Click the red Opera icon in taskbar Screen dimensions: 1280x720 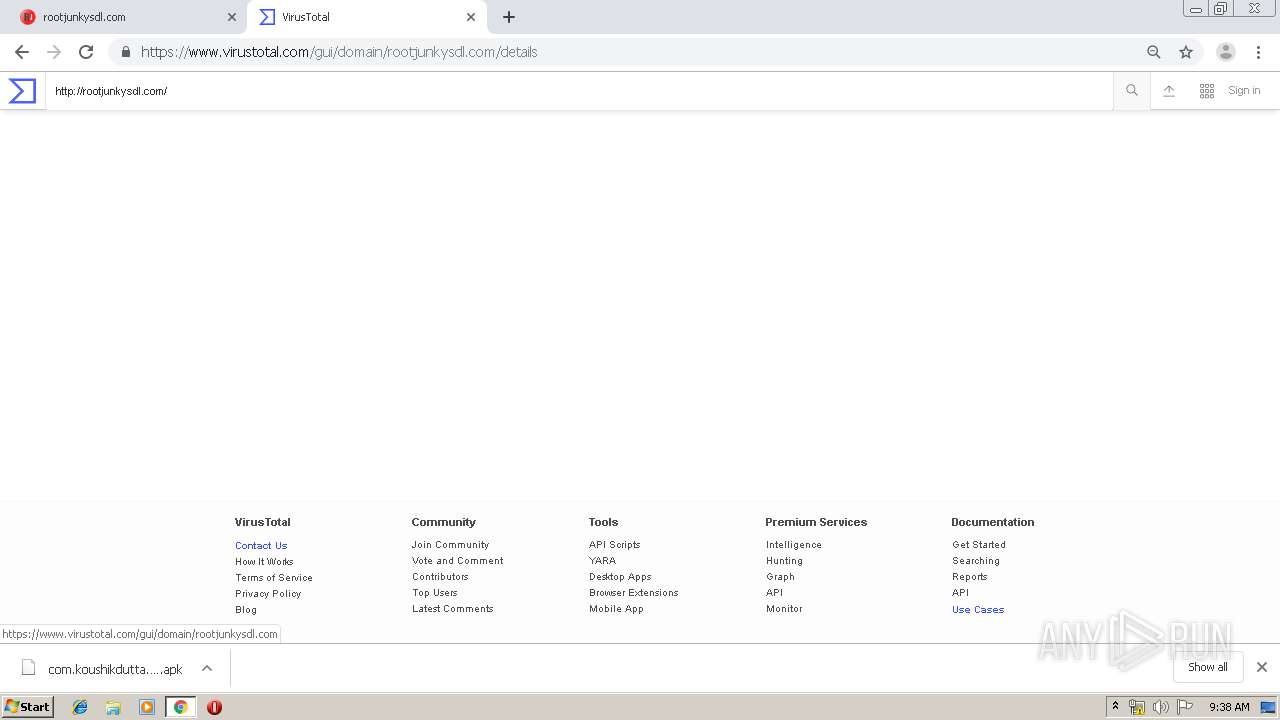[214, 707]
